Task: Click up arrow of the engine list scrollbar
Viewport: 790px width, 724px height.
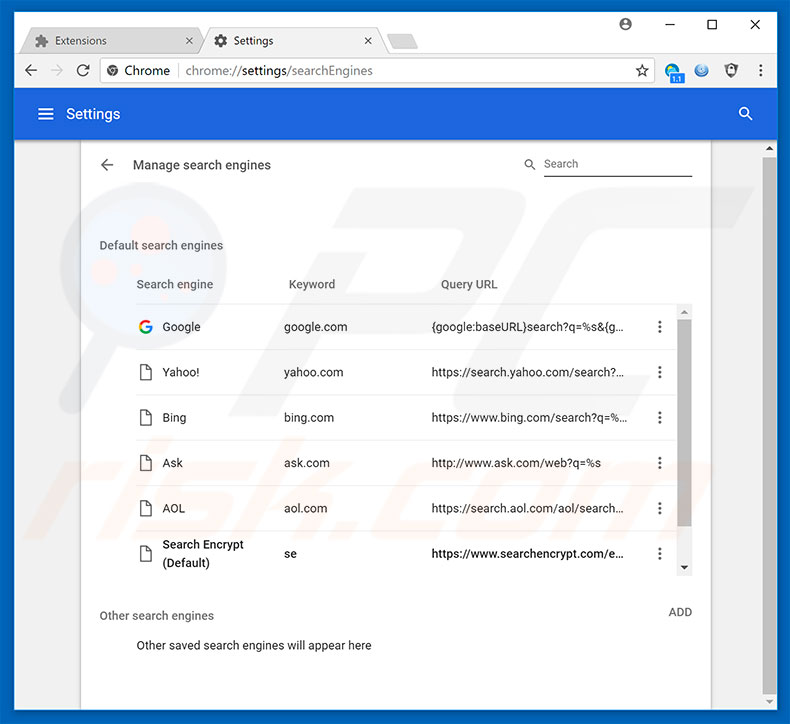Action: pyautogui.click(x=684, y=312)
